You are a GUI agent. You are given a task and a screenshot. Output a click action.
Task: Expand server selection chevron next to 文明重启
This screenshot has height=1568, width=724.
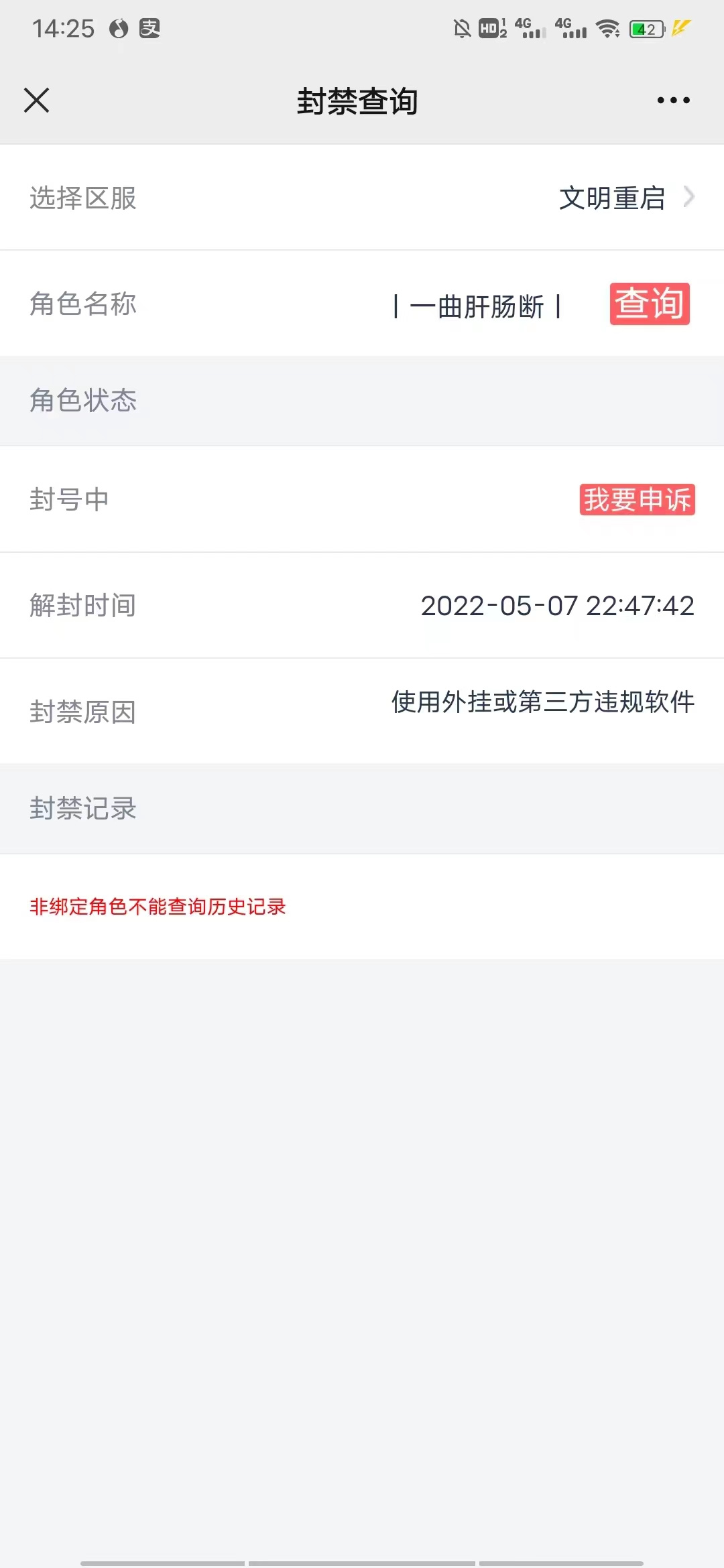tap(688, 197)
